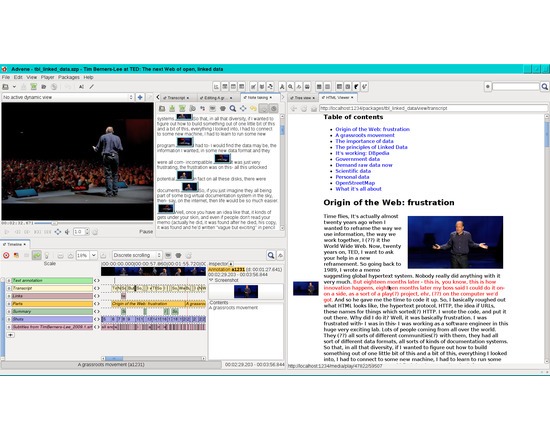550x440 pixels.
Task: Toggle the pressed button in Note taking toolbar
Action: coord(264,108)
